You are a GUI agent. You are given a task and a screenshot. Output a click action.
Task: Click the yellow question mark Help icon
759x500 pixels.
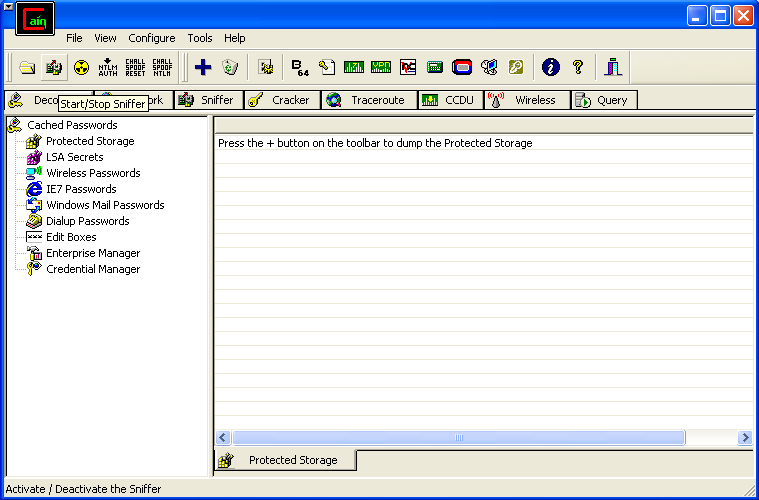(x=578, y=67)
